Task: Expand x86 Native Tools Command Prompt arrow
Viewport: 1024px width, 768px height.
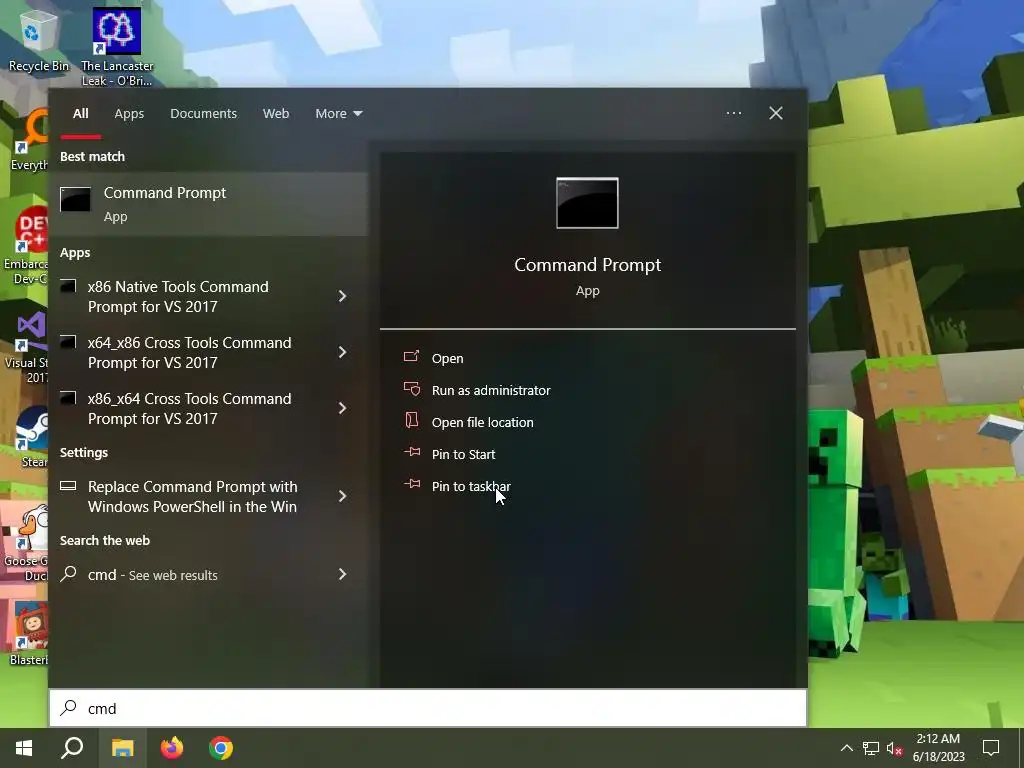Action: 342,296
